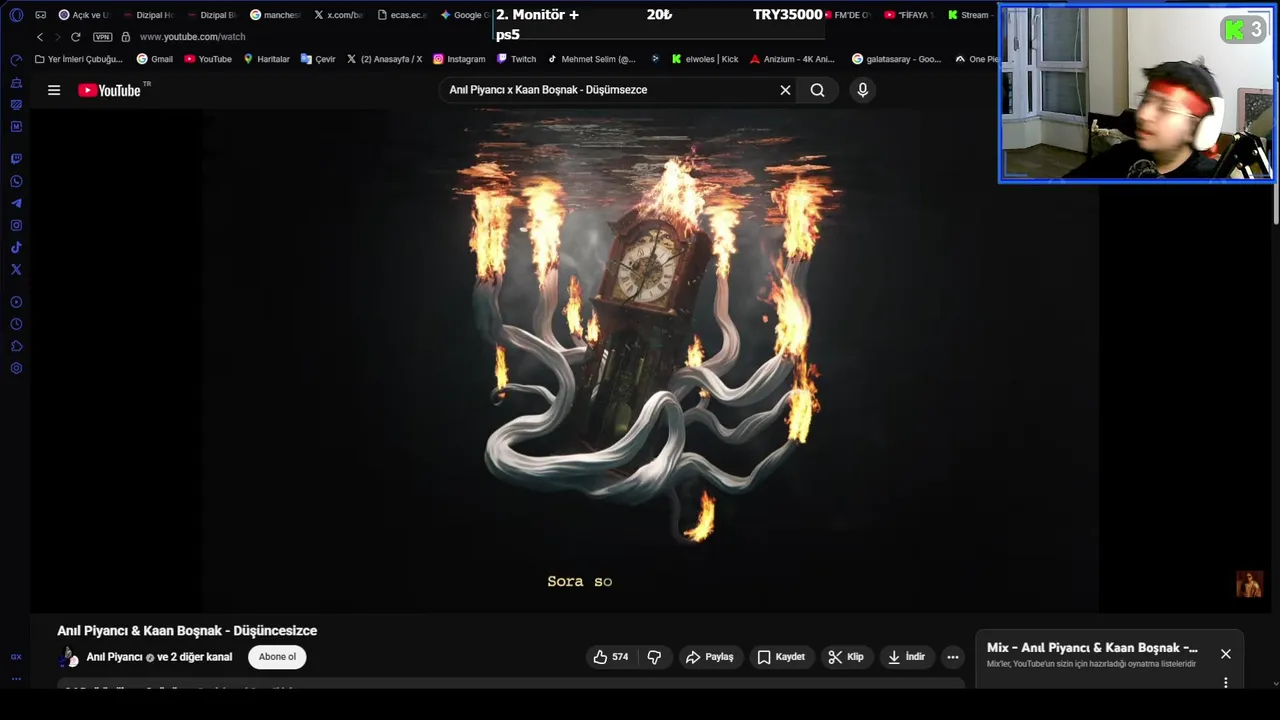
Task: Open Instagram in the Opera sidebar
Action: pos(16,225)
